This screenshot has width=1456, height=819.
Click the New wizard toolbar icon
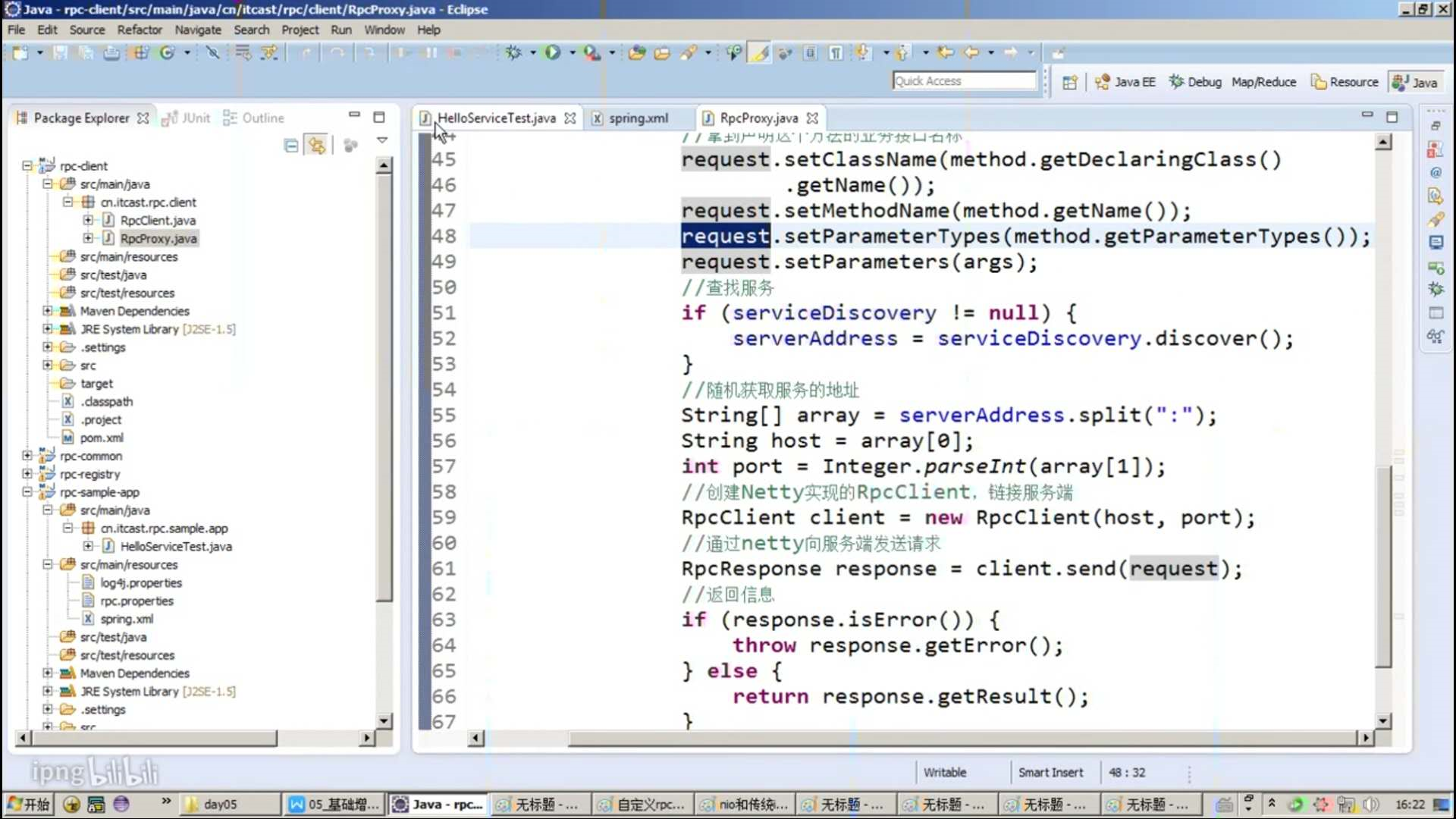tap(20, 53)
